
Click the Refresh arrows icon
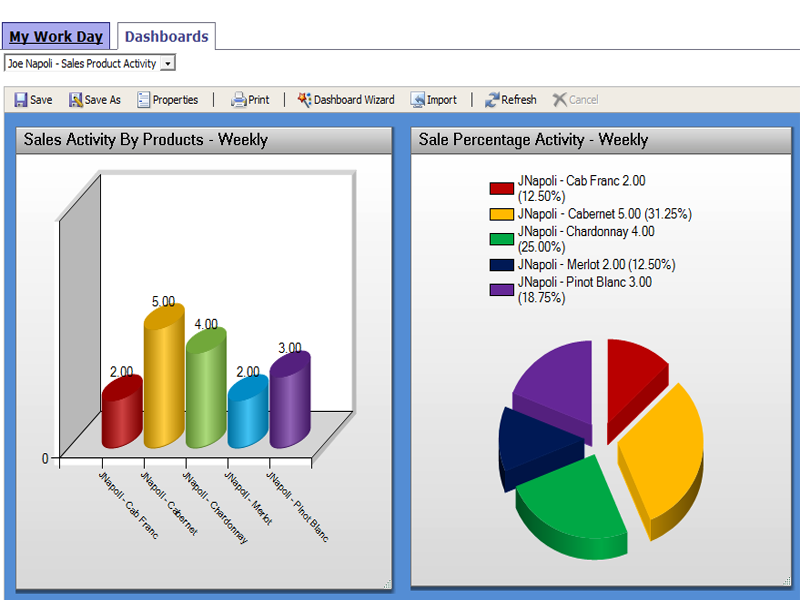click(x=492, y=100)
